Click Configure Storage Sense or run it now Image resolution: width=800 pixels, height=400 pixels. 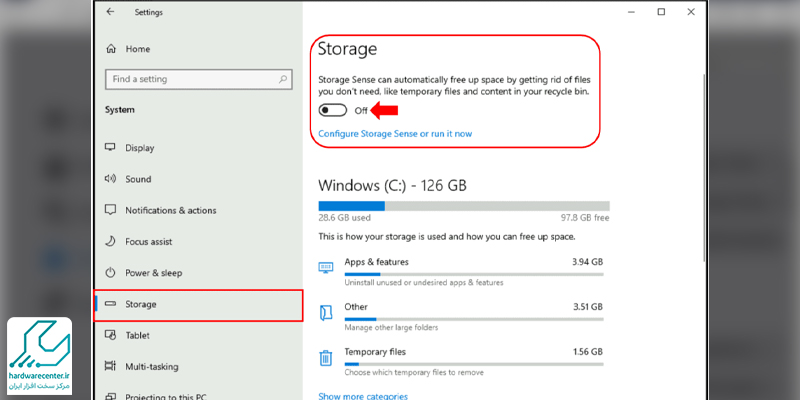tap(395, 134)
